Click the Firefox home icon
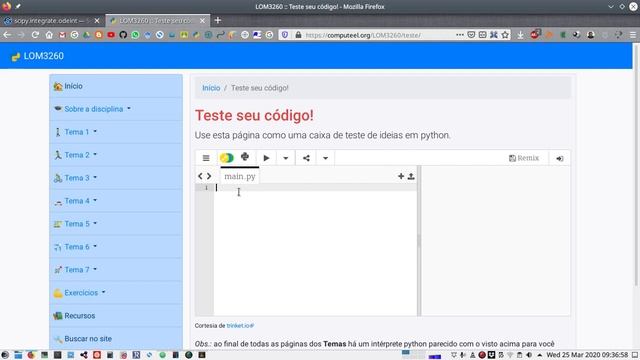The image size is (640, 360). [x=49, y=35]
